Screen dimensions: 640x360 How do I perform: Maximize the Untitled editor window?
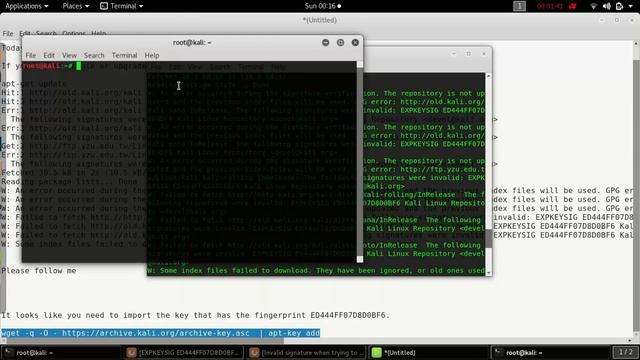pos(617,20)
